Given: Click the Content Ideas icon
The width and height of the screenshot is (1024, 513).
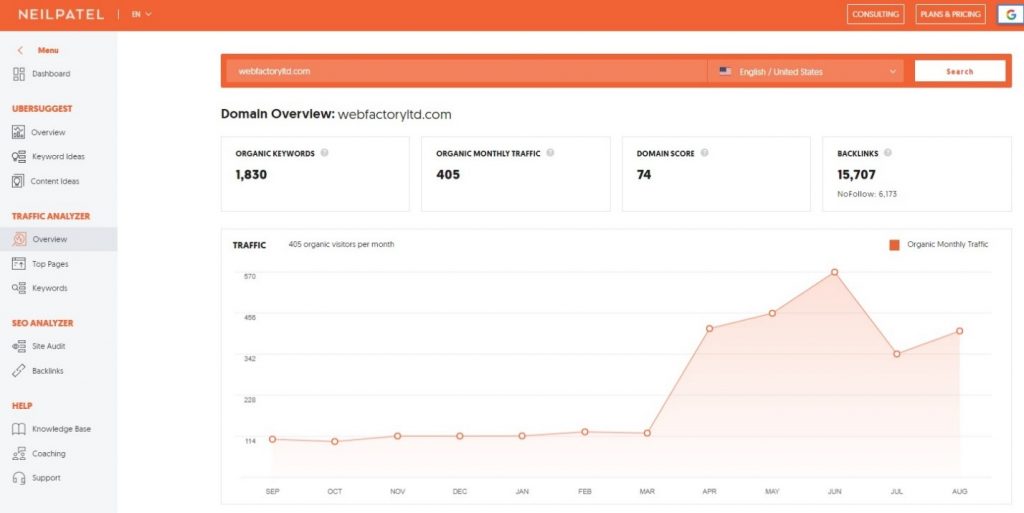Looking at the screenshot, I should coord(18,181).
